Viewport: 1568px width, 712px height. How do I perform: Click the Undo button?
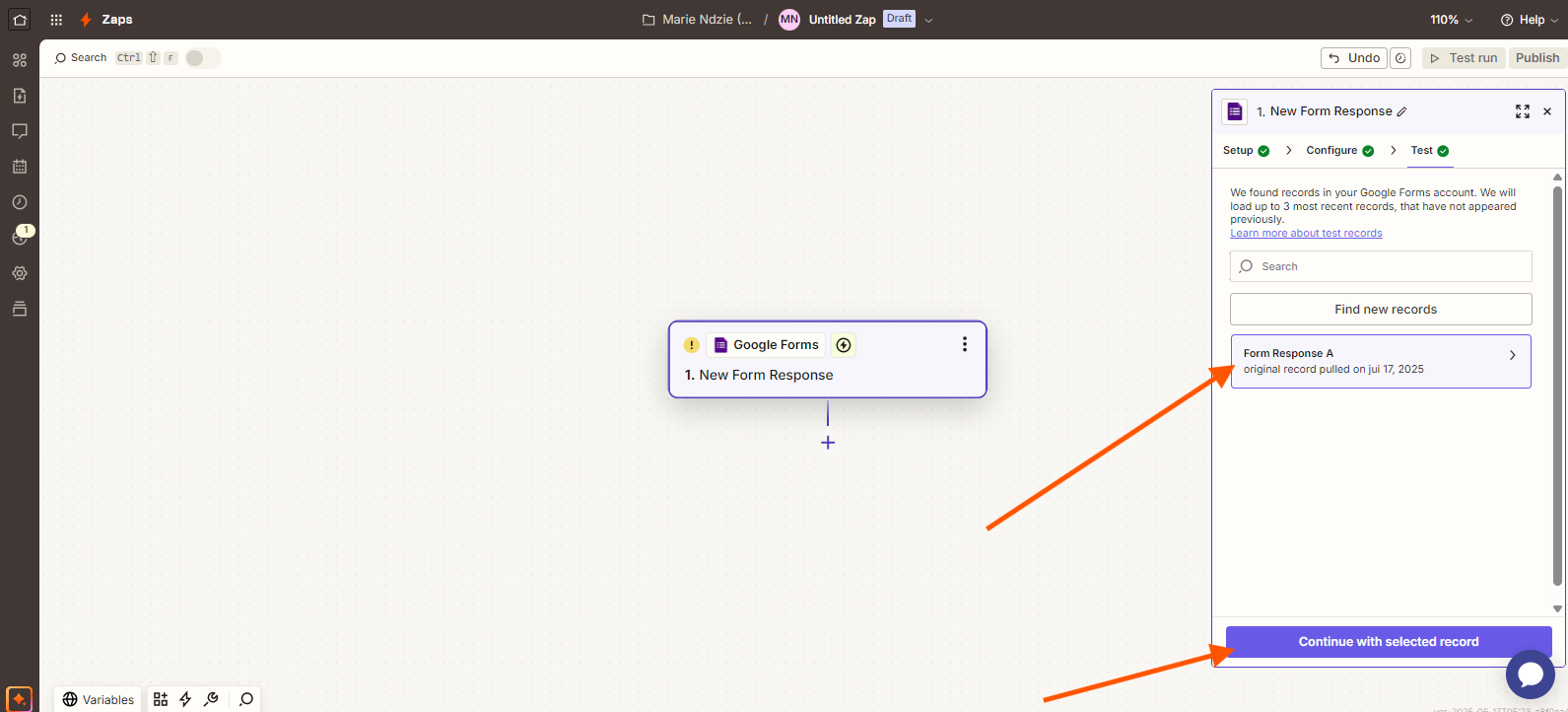point(1354,58)
